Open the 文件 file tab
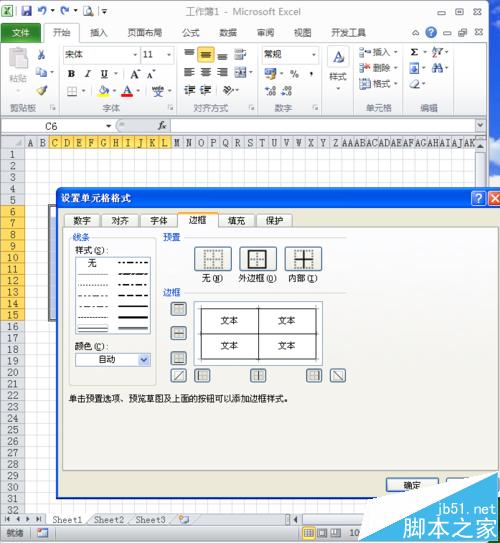The height and width of the screenshot is (543, 500). [20, 33]
